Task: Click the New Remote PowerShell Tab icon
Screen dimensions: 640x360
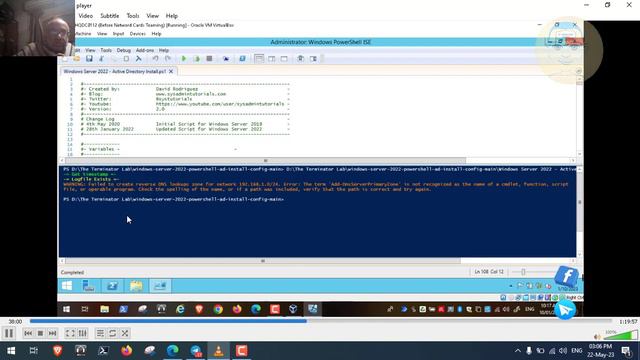Action: pyautogui.click(x=225, y=59)
